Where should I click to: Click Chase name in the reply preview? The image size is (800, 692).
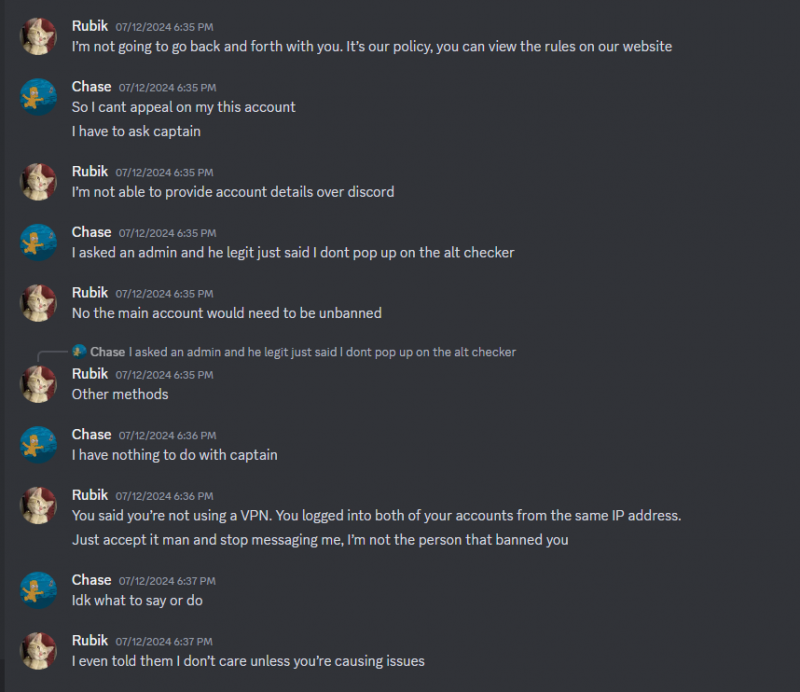(x=108, y=352)
